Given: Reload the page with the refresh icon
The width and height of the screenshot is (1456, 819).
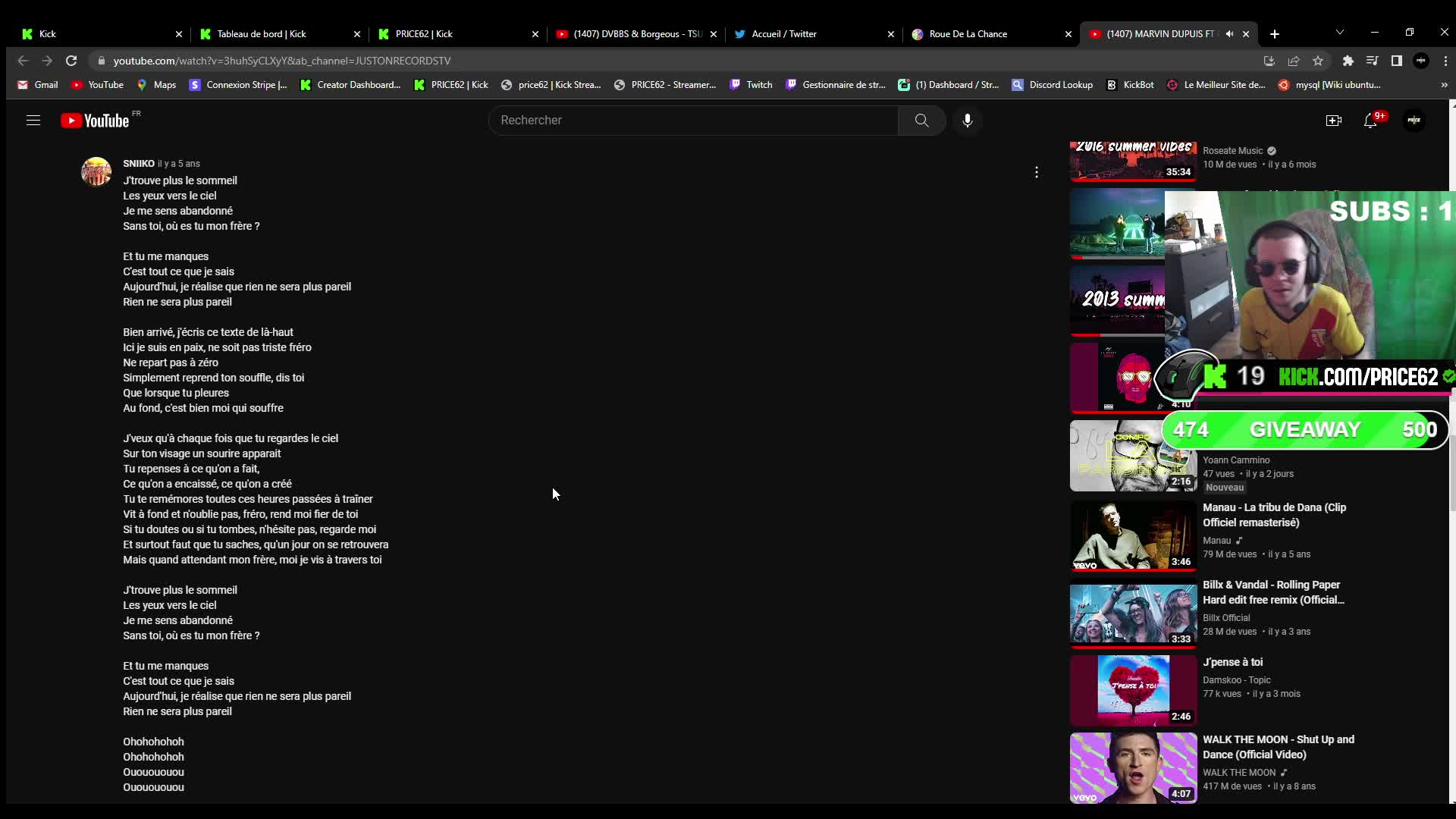Looking at the screenshot, I should [x=71, y=61].
